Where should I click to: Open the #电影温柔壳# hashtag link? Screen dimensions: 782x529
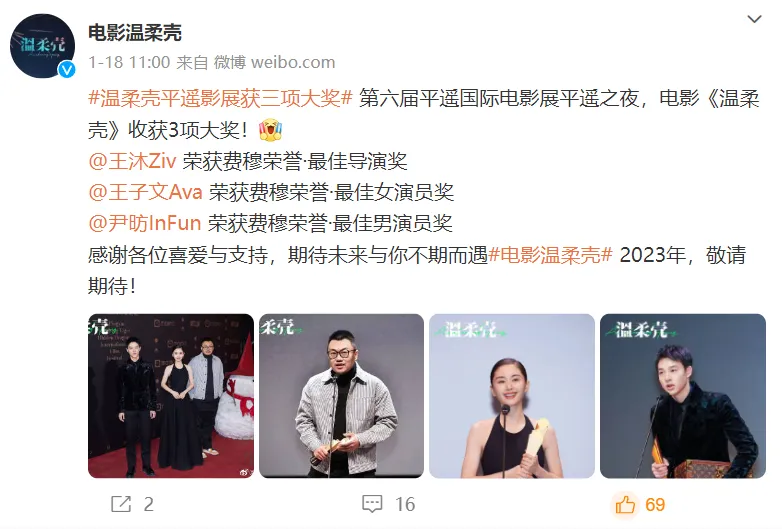[550, 255]
